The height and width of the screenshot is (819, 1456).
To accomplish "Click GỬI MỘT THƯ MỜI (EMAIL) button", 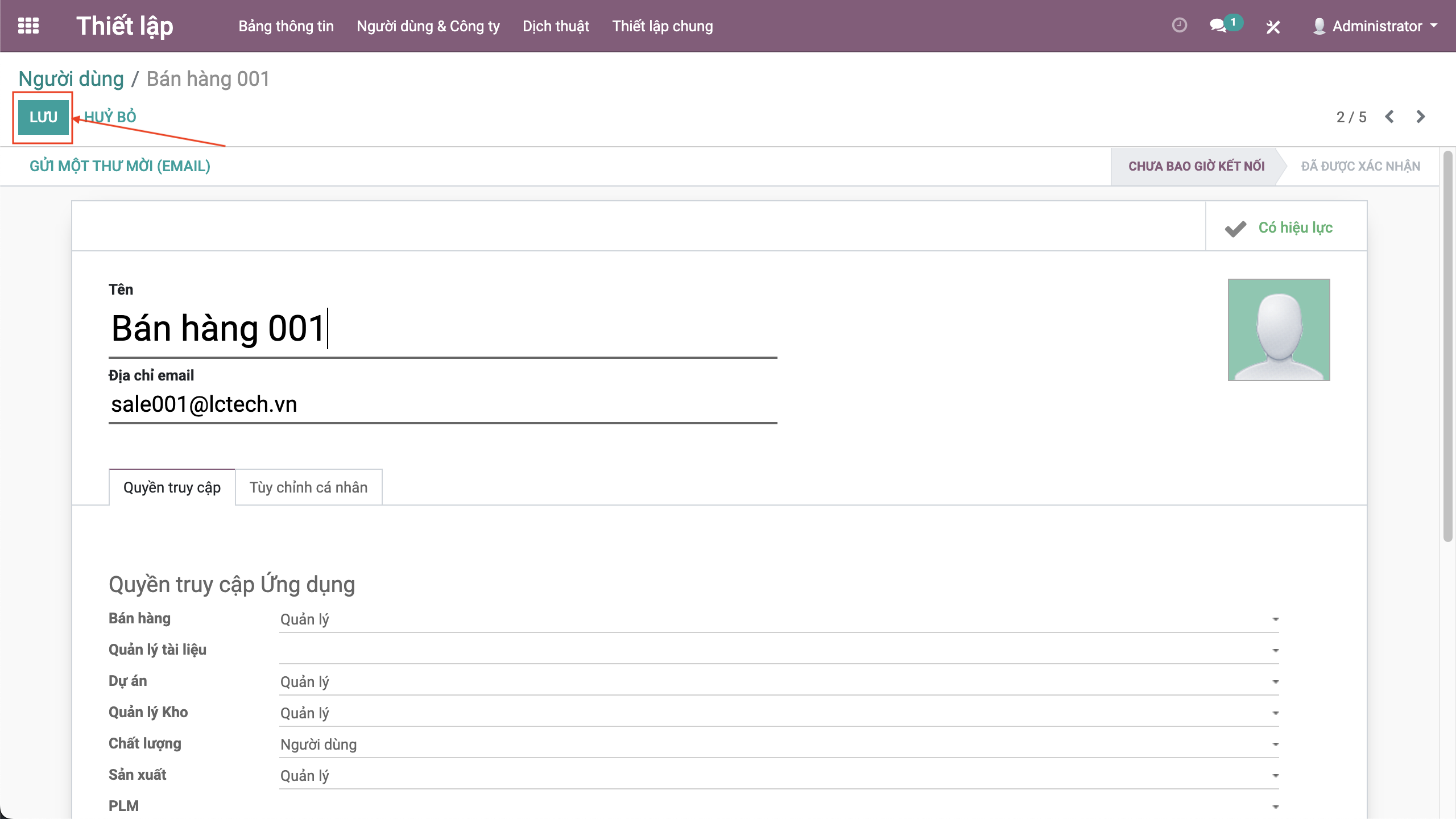I will [x=120, y=166].
